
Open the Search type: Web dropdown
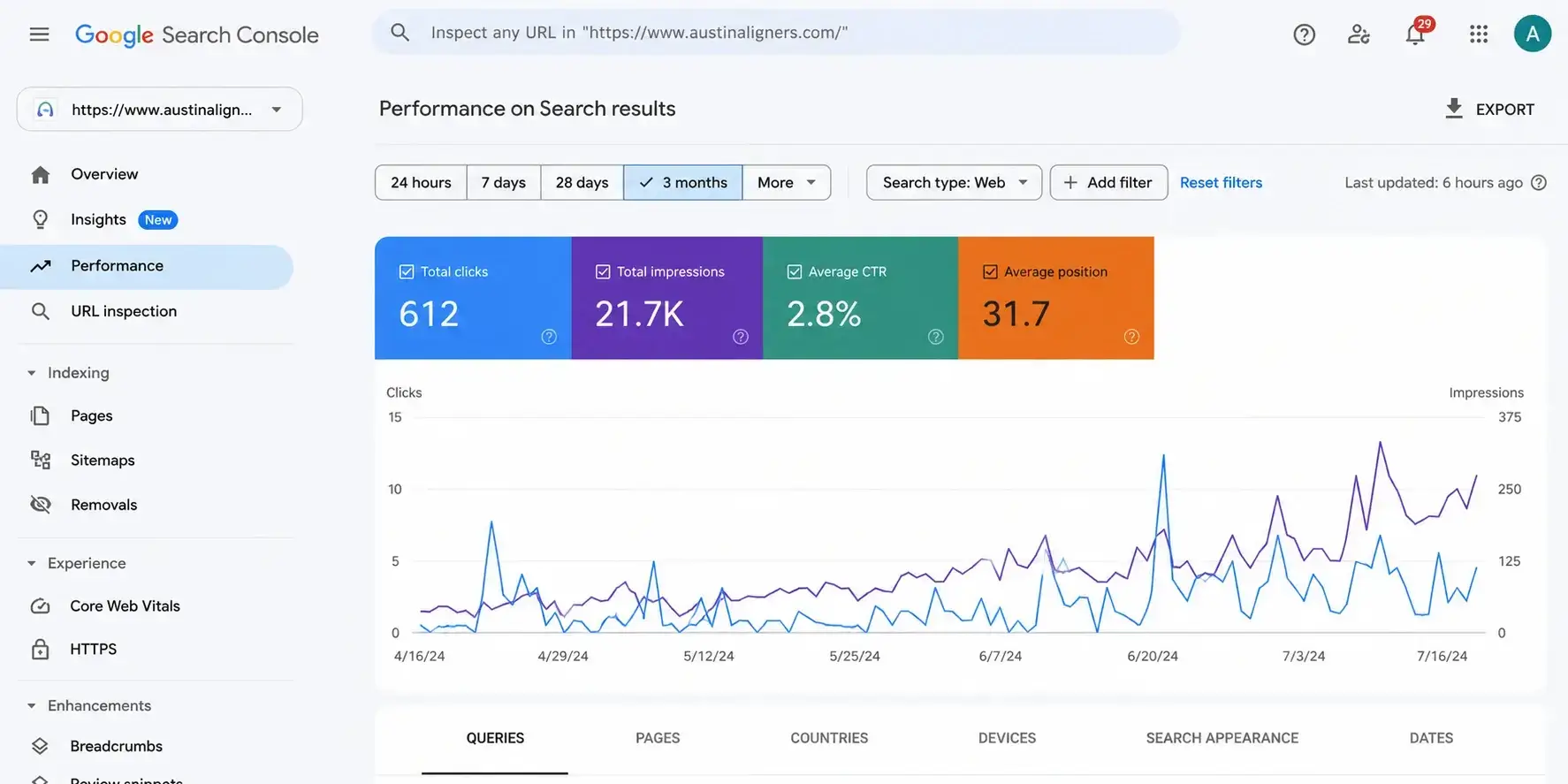click(955, 182)
